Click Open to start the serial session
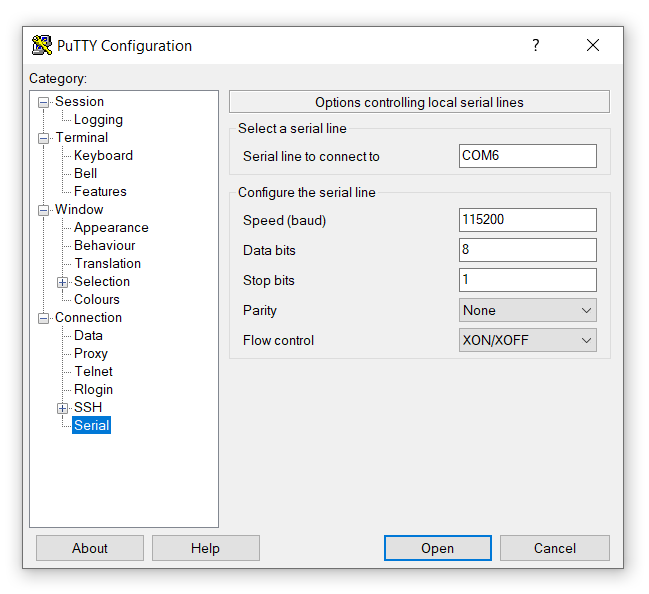 tap(438, 548)
